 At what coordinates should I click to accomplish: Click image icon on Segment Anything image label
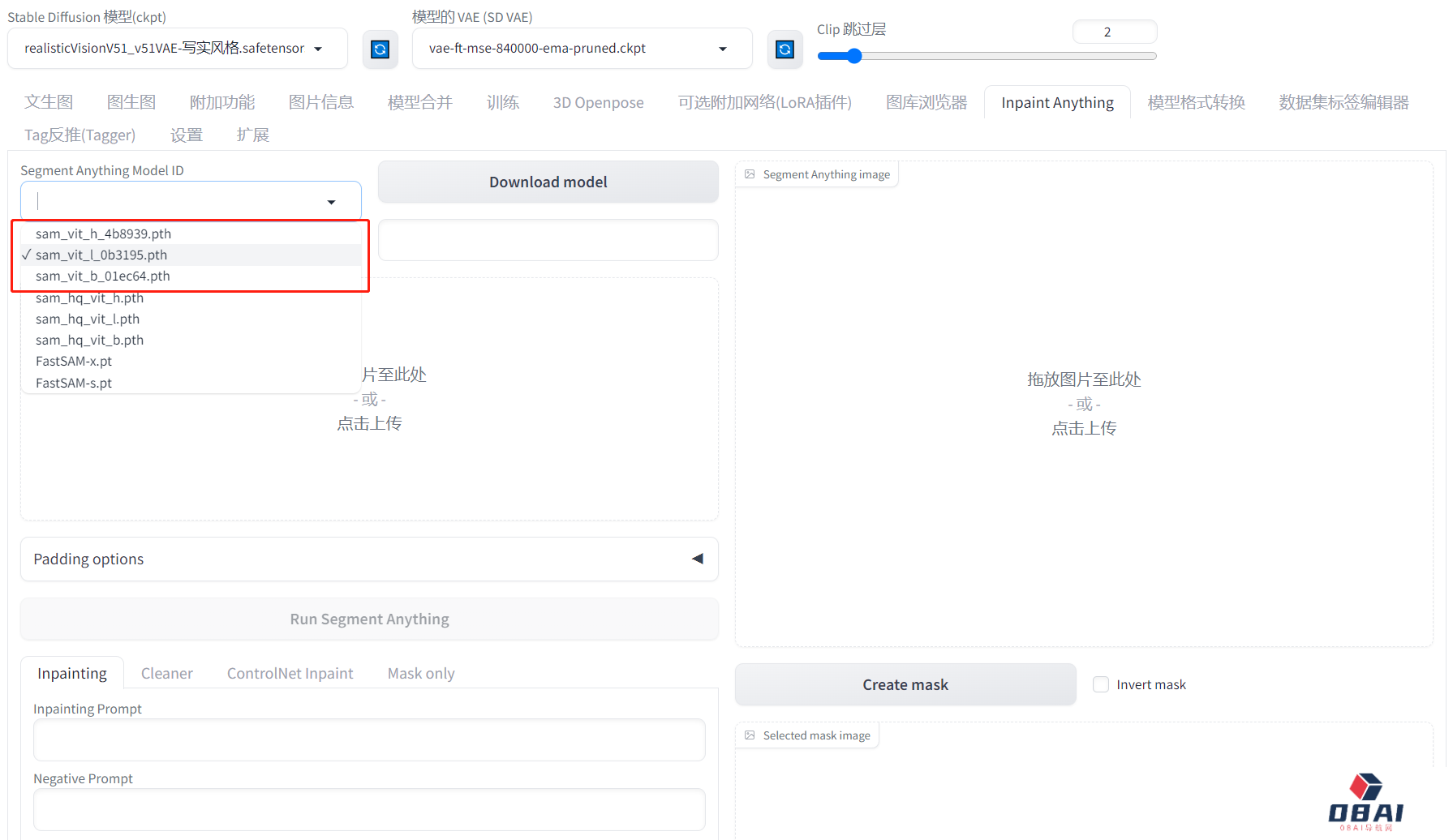[750, 174]
